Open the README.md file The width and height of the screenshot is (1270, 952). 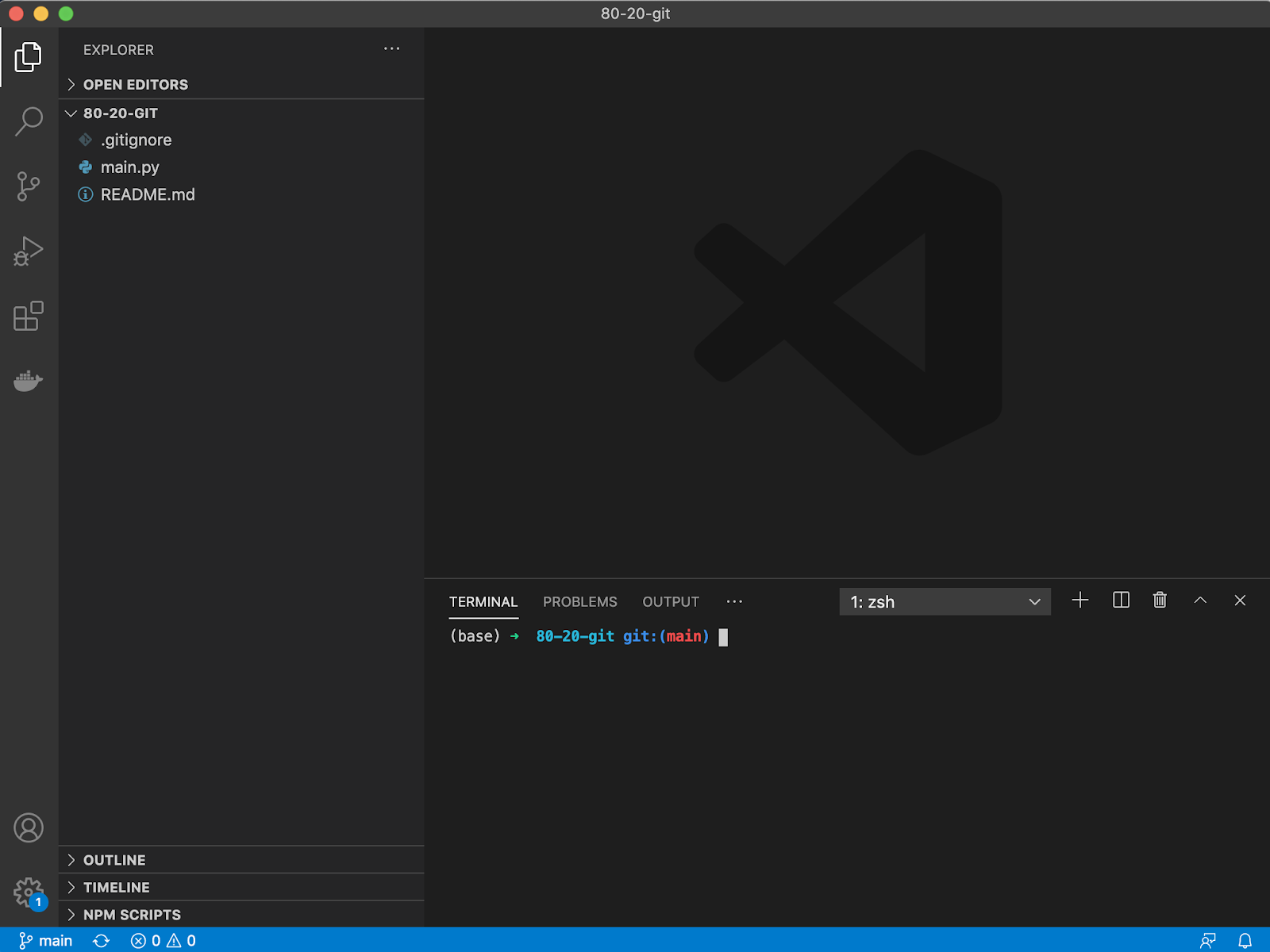click(x=241, y=194)
